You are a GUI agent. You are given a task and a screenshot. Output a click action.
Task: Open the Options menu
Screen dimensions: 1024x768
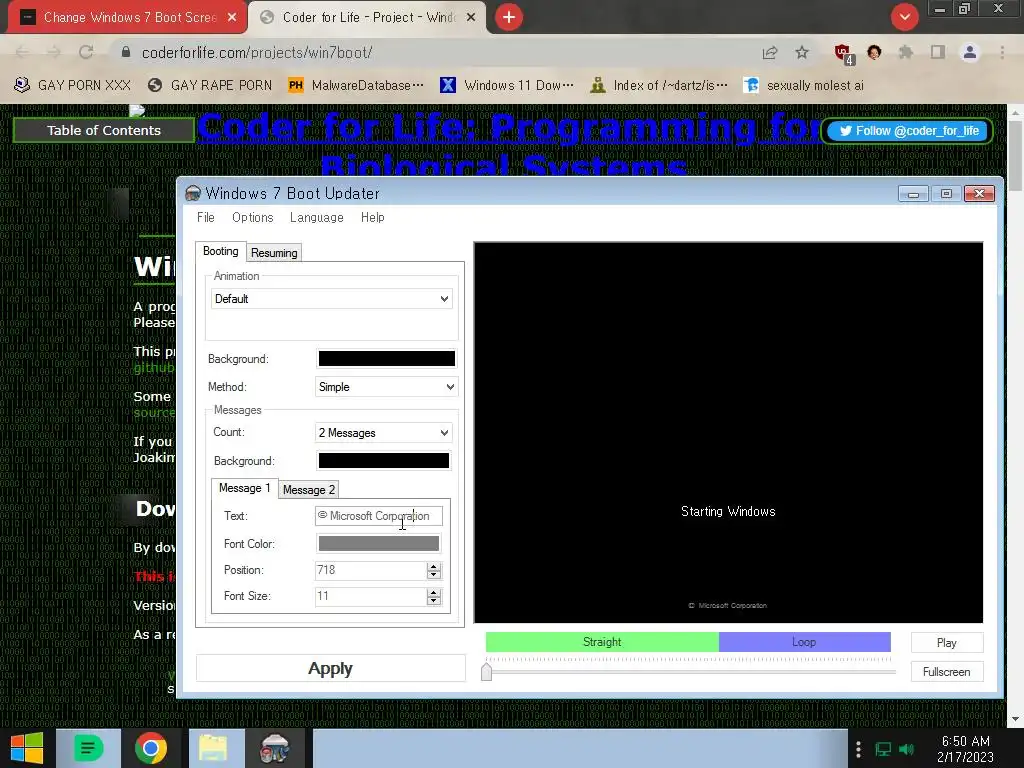pos(253,217)
